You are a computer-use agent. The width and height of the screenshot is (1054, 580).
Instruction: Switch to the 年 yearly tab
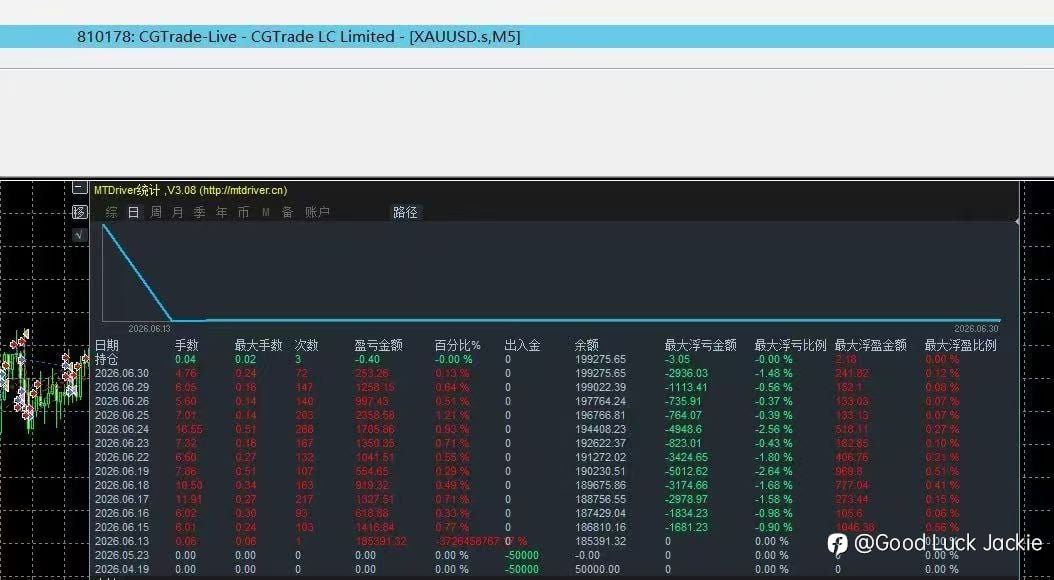coord(222,212)
